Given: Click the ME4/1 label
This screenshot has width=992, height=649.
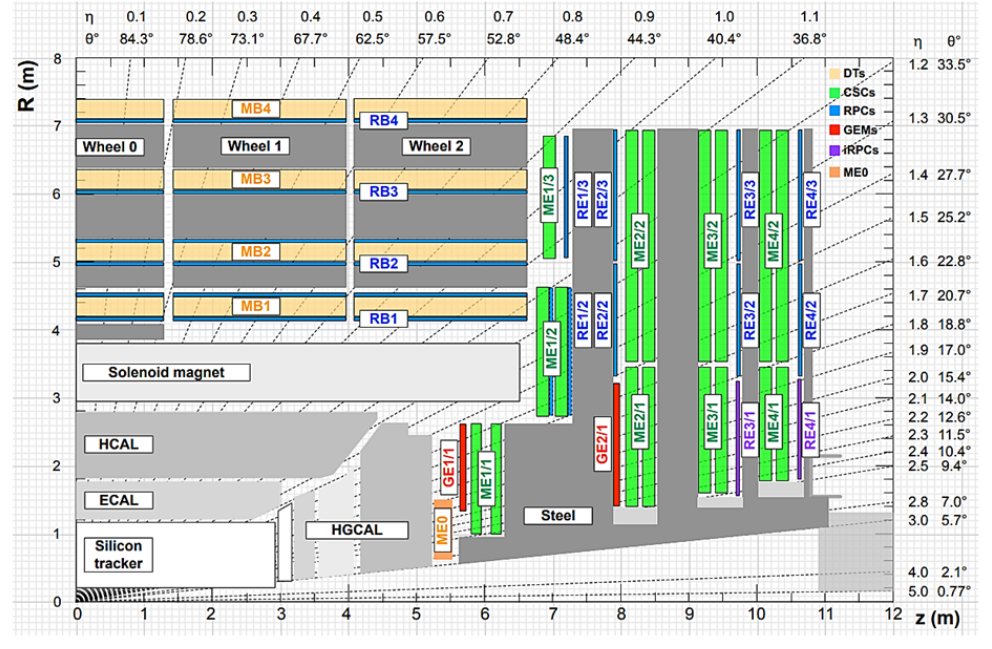Looking at the screenshot, I should point(773,421).
